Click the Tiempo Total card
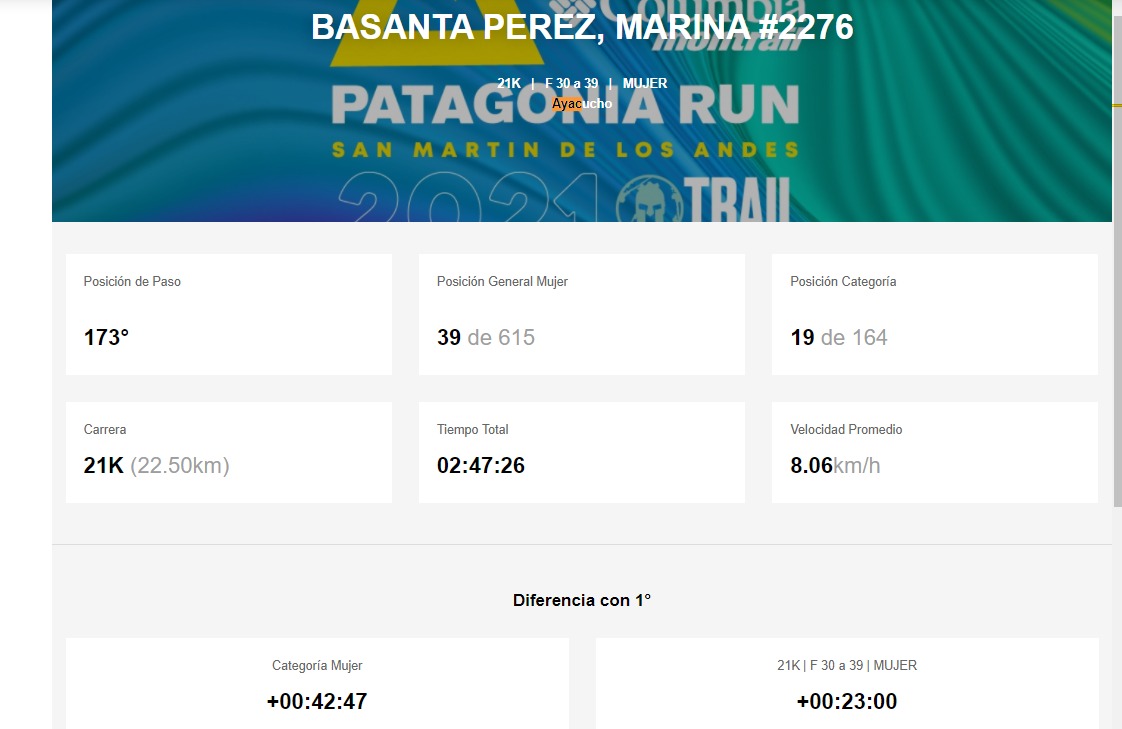Viewport: 1122px width, 729px height. 581,452
